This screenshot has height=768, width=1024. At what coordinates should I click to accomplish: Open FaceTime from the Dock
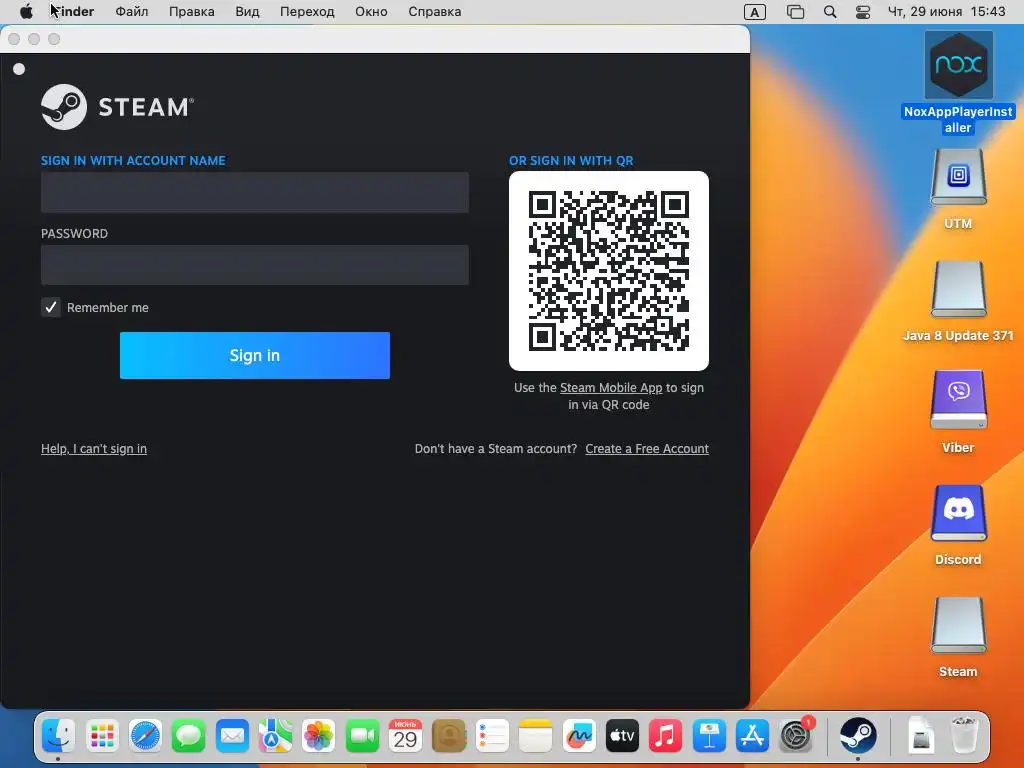[x=362, y=736]
